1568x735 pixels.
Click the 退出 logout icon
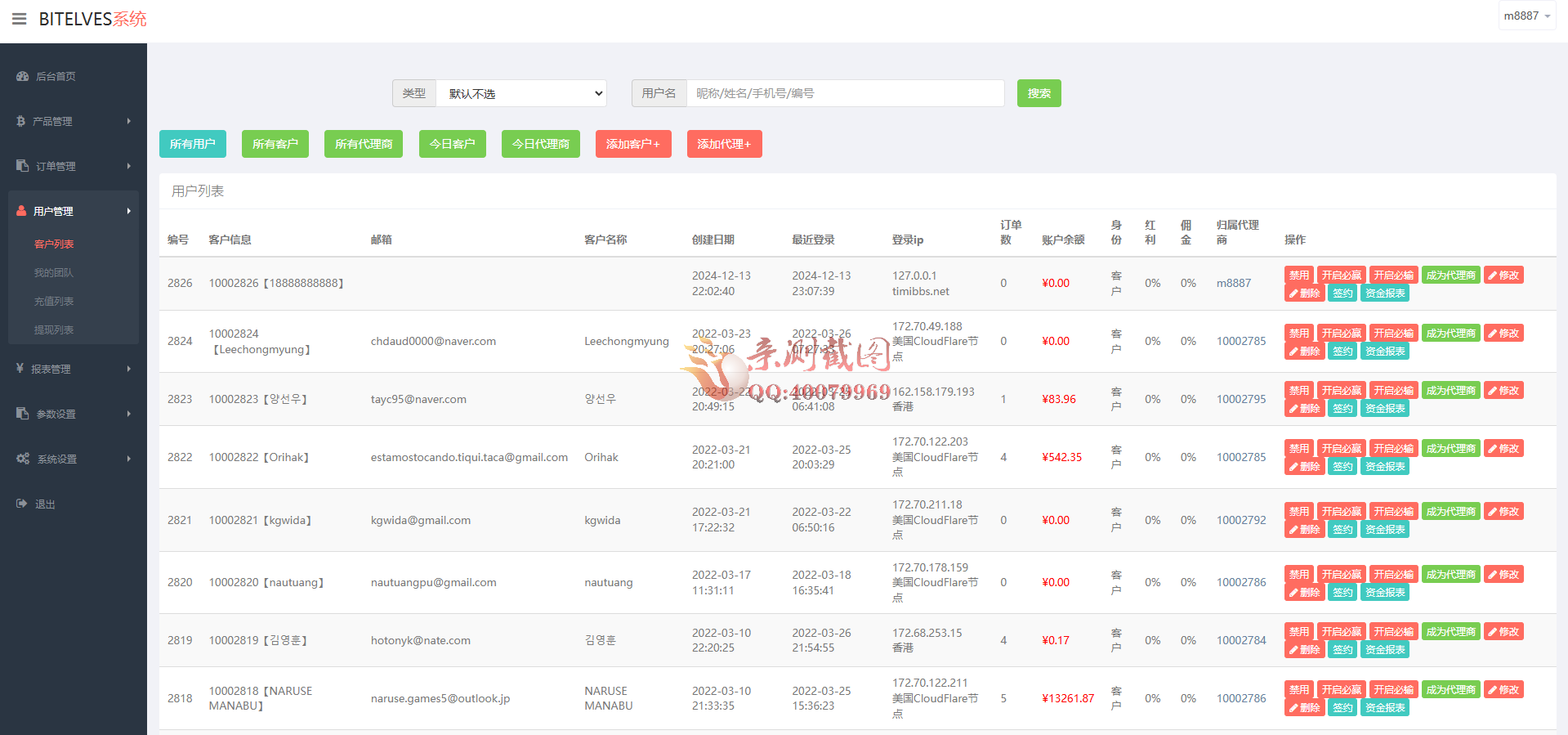22,504
